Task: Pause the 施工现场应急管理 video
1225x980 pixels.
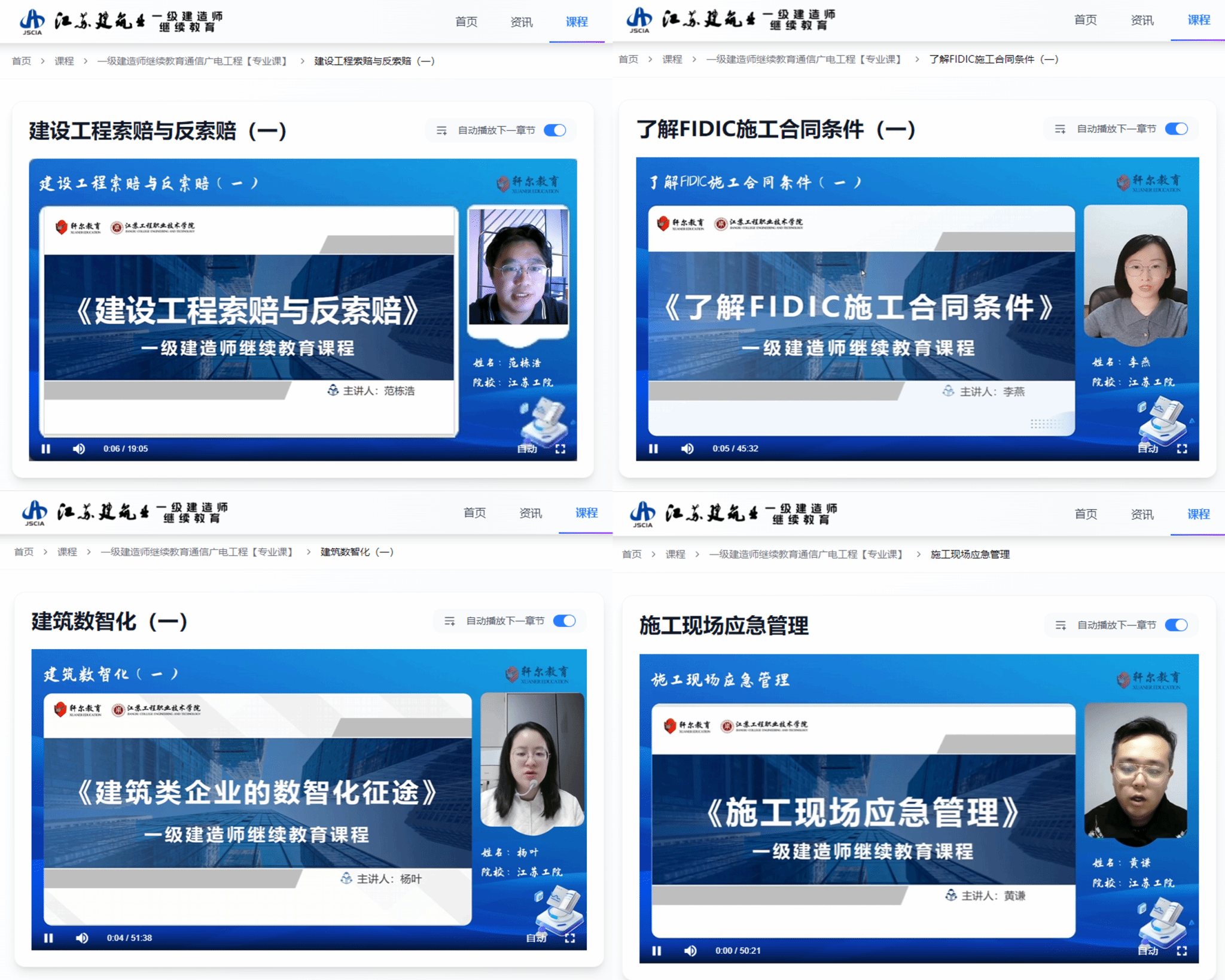Action: pos(657,951)
